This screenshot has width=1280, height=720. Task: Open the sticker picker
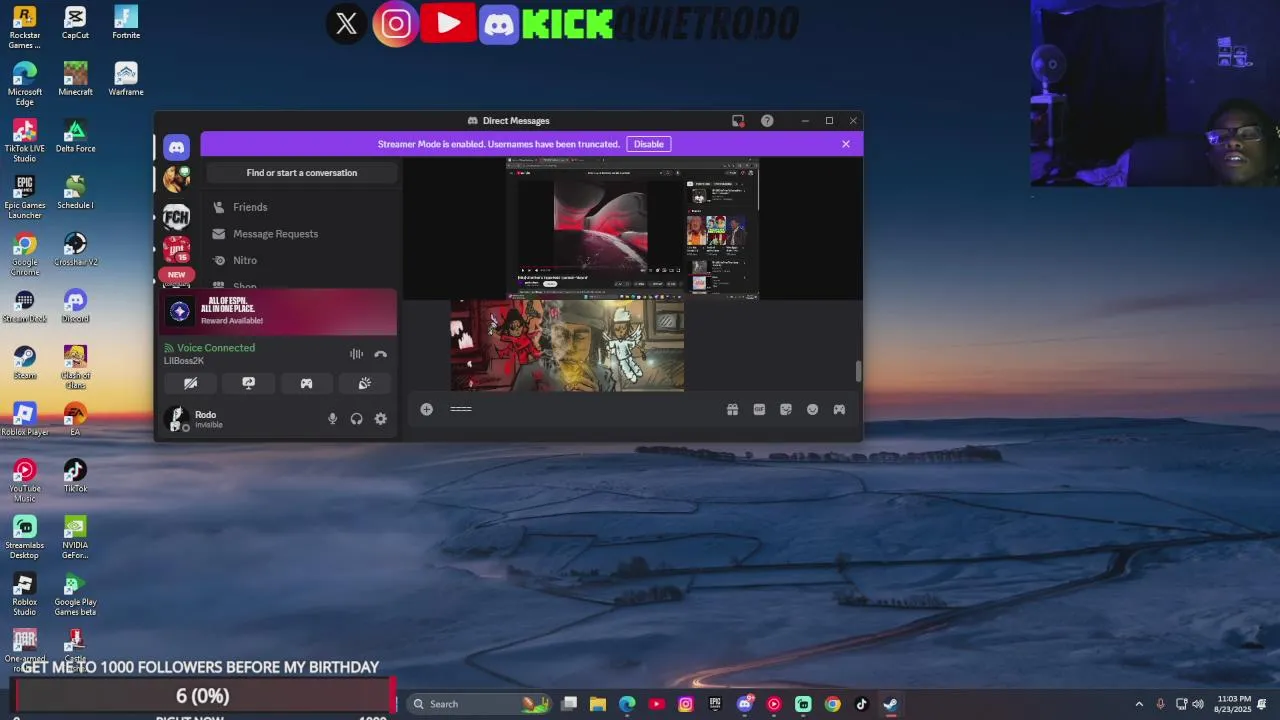786,409
